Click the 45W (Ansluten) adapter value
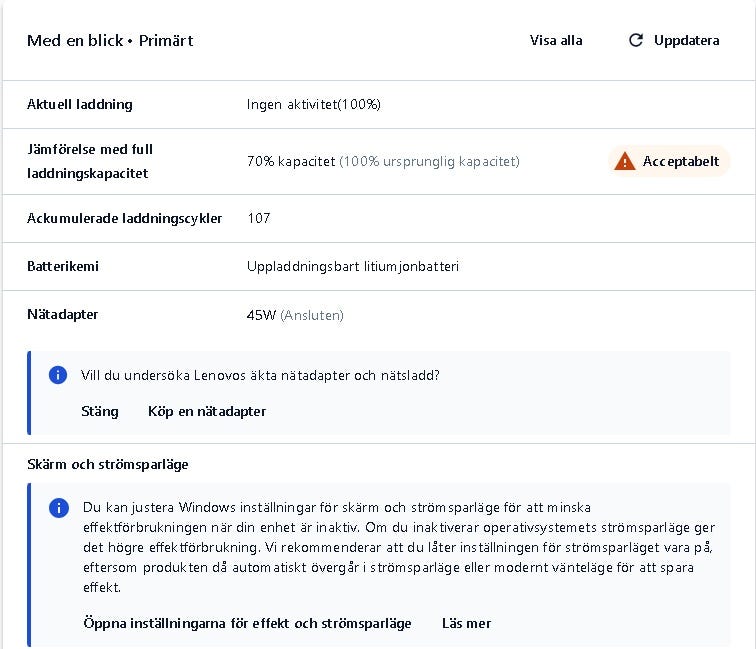 [x=295, y=315]
